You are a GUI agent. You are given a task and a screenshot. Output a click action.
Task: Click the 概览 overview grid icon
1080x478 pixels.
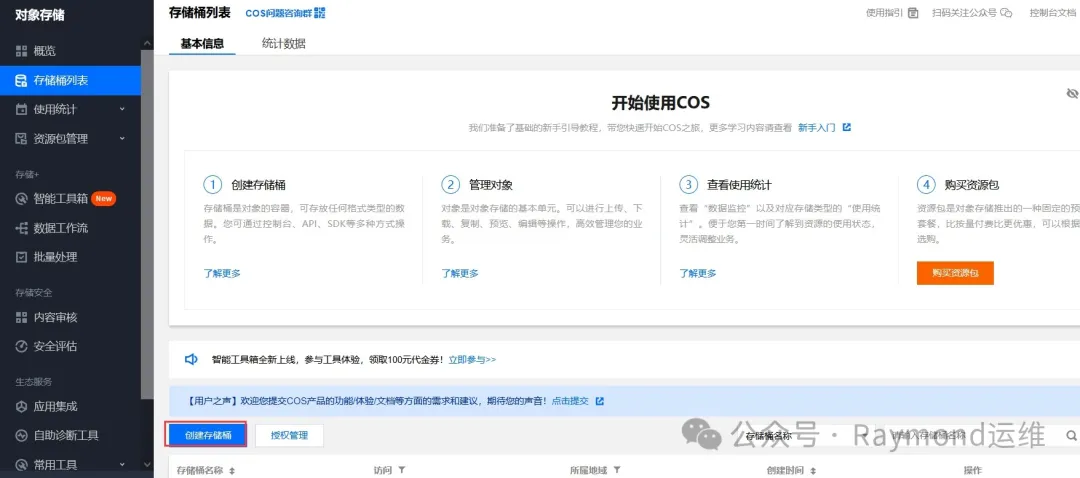coord(21,51)
